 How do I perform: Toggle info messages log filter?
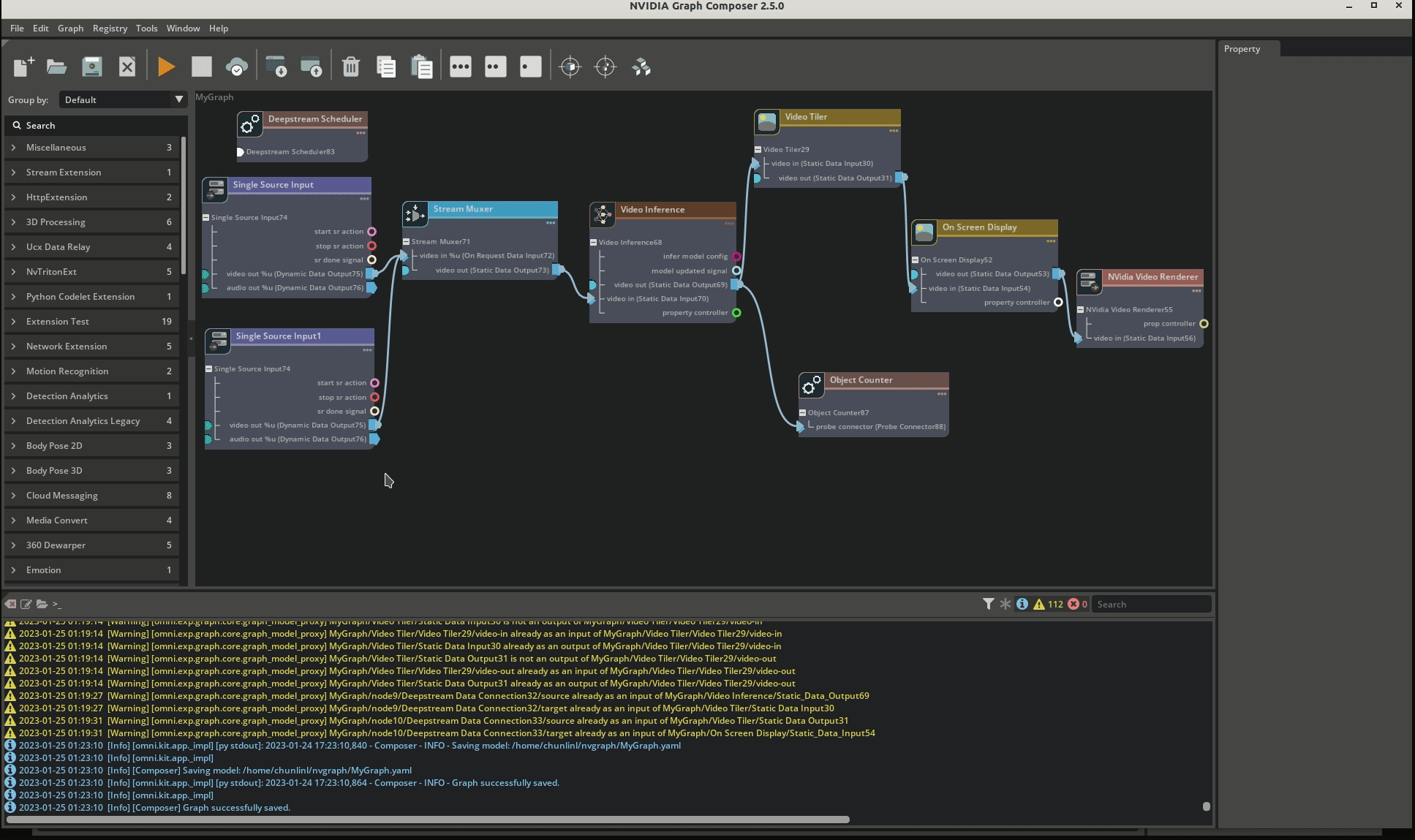click(x=1022, y=604)
